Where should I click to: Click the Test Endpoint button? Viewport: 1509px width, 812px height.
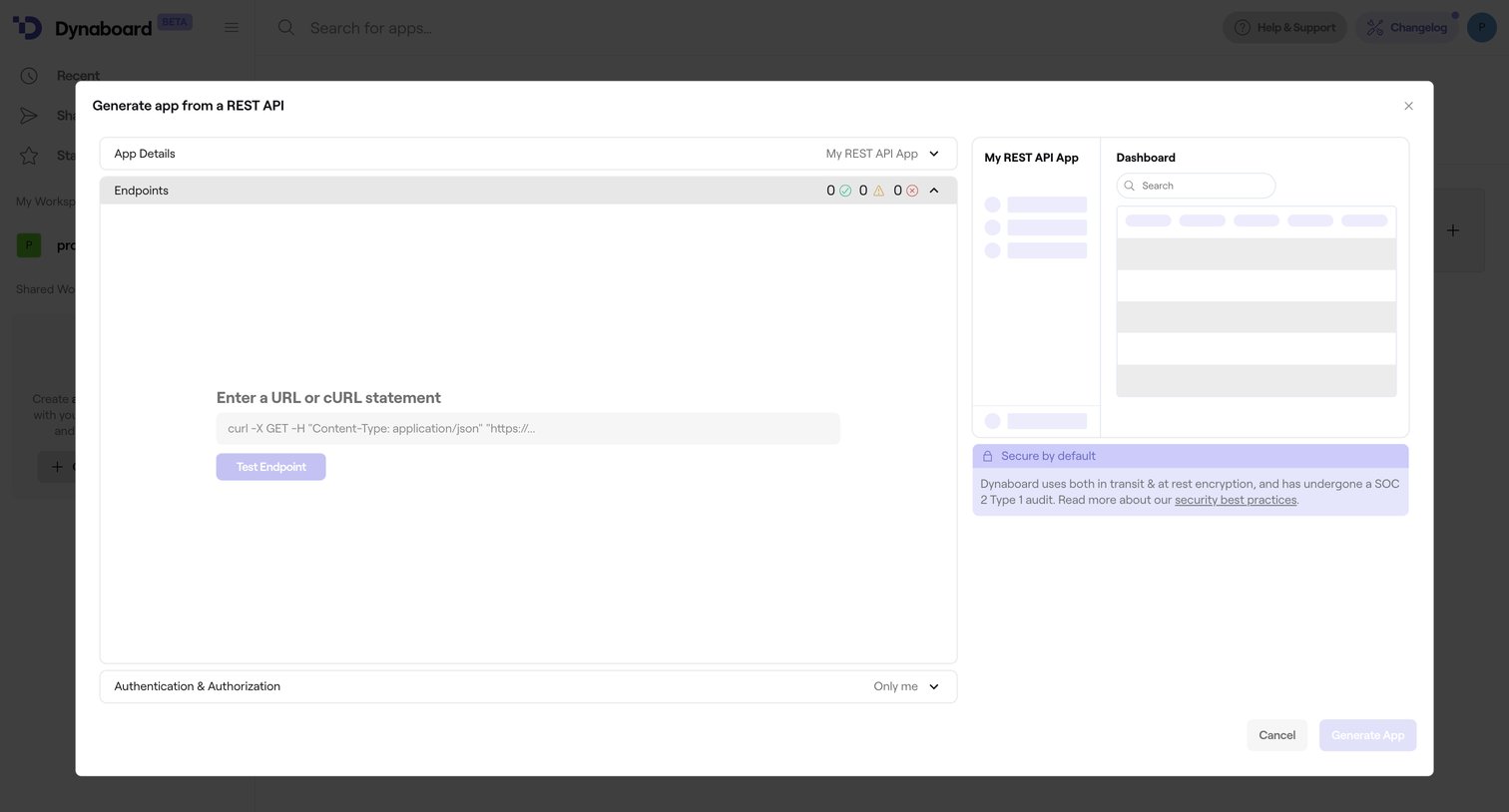270,467
